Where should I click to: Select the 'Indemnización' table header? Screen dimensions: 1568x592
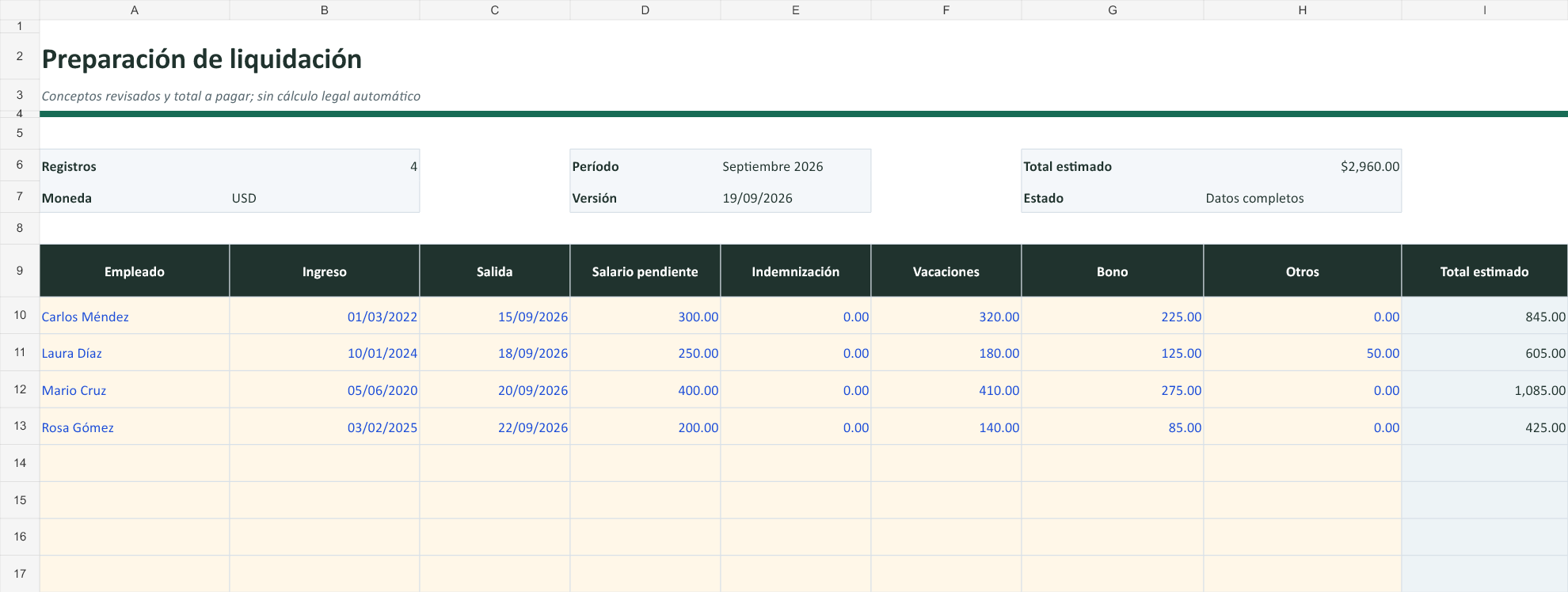(796, 271)
